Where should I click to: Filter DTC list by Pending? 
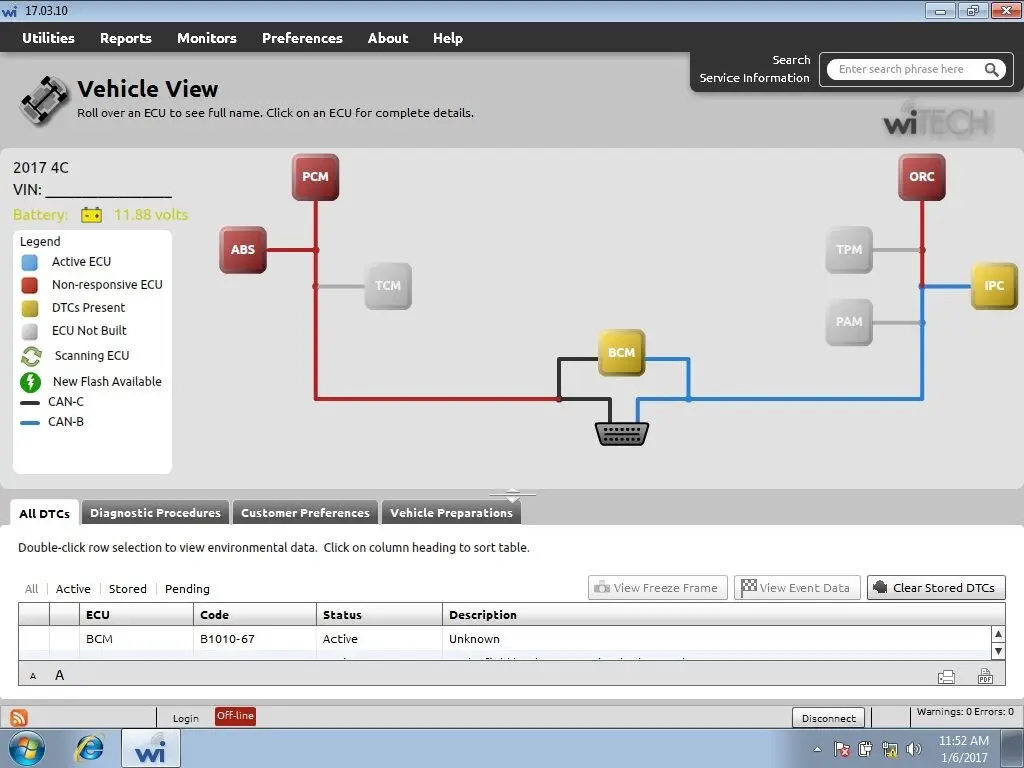(x=187, y=589)
